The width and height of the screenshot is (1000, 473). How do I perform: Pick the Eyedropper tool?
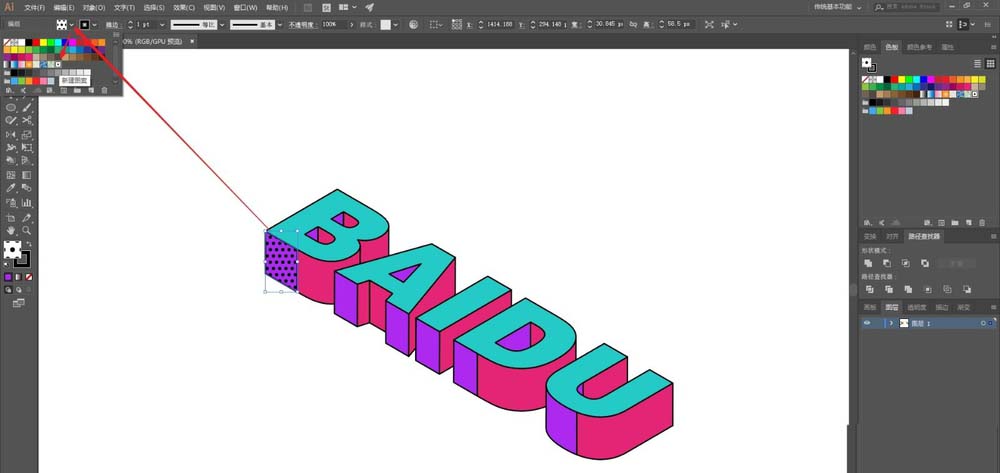[x=11, y=188]
